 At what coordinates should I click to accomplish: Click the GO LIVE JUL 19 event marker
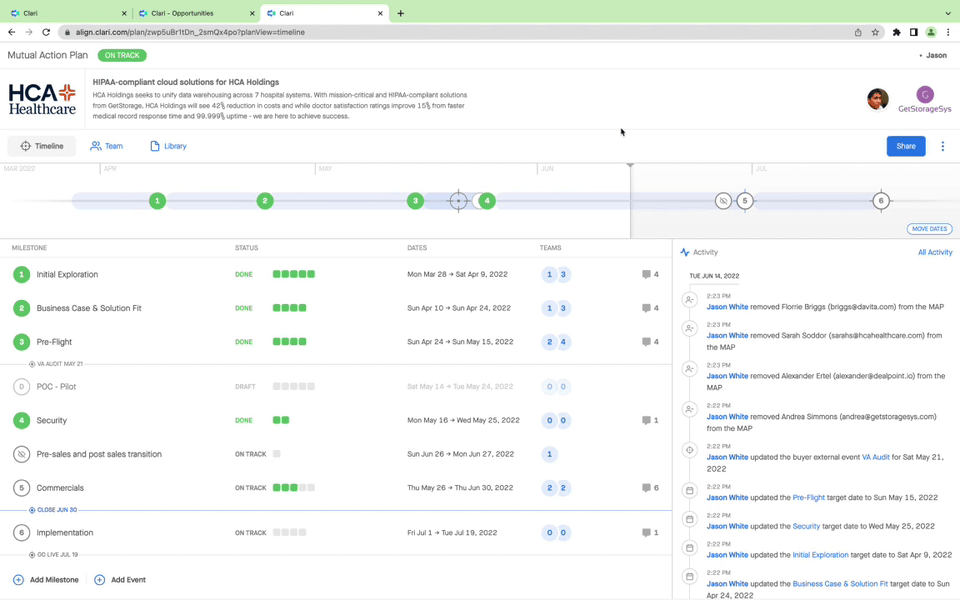click(x=53, y=555)
